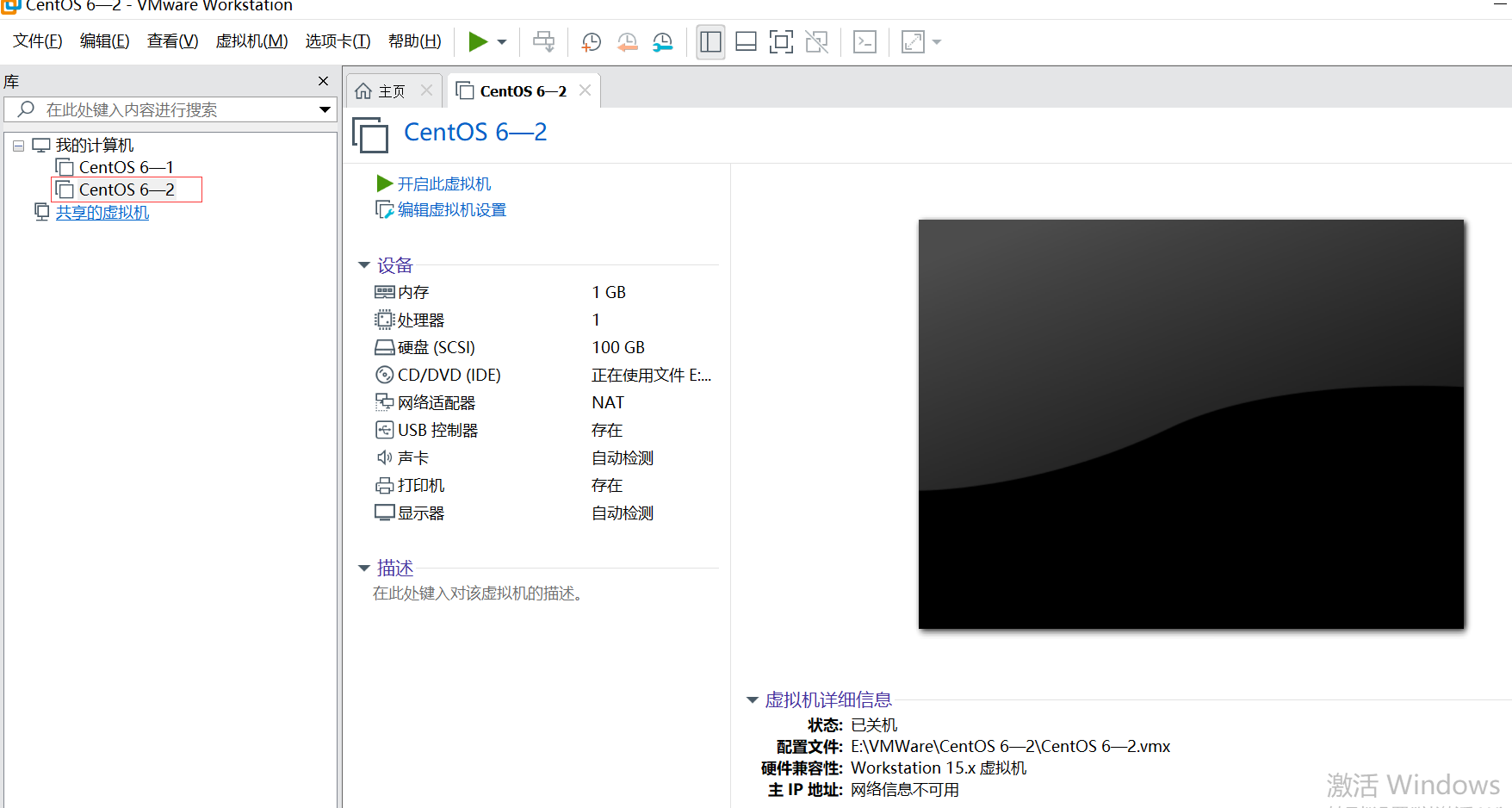This screenshot has width=1512, height=808.
Task: Open the 虚拟机(M) menu
Action: pyautogui.click(x=251, y=41)
